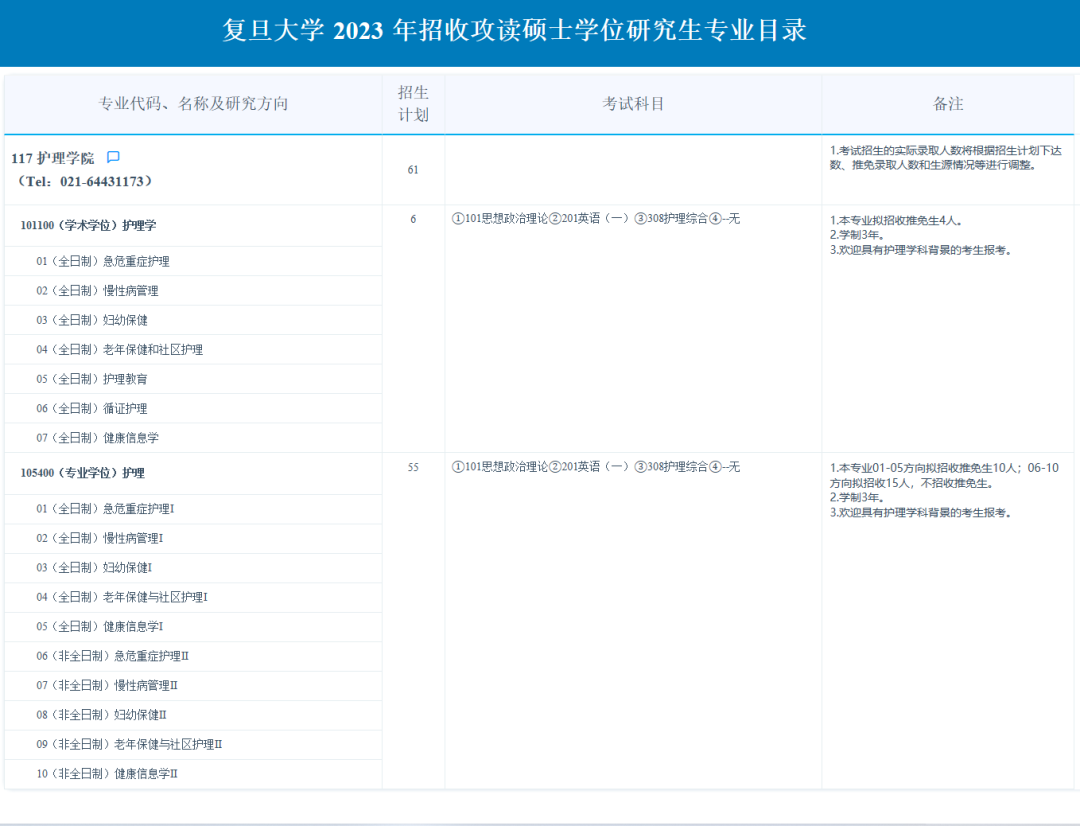Click 07（全日制）健康信息学 row
This screenshot has width=1080, height=826.
click(x=97, y=438)
